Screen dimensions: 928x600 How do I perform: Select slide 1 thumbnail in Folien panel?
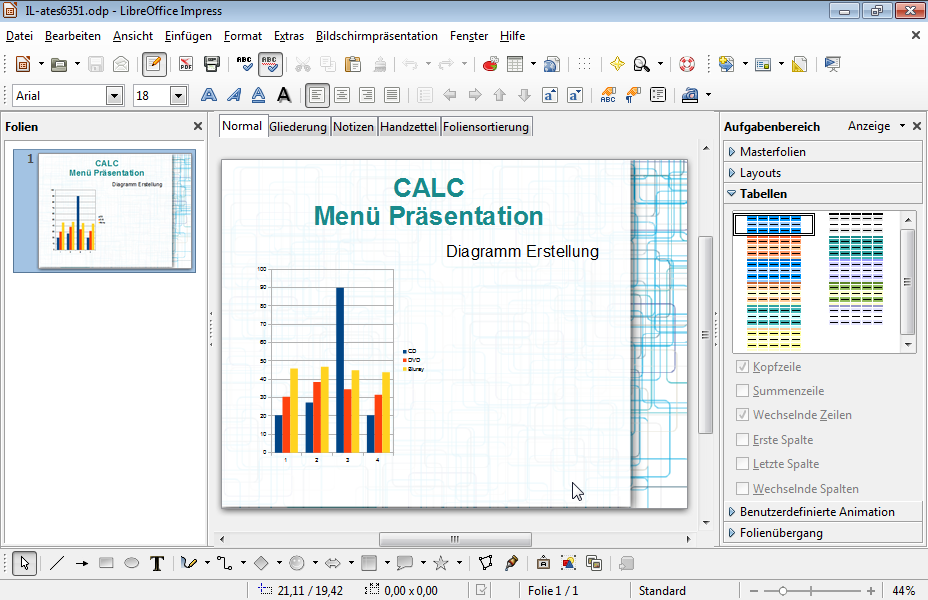(x=105, y=211)
